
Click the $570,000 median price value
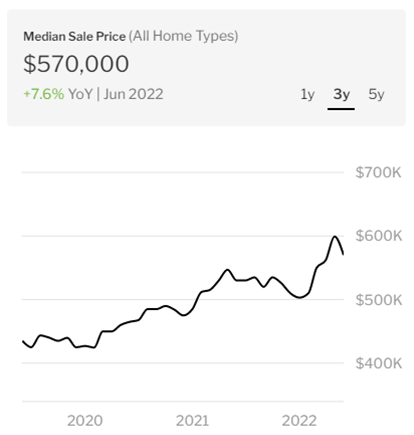pos(76,64)
